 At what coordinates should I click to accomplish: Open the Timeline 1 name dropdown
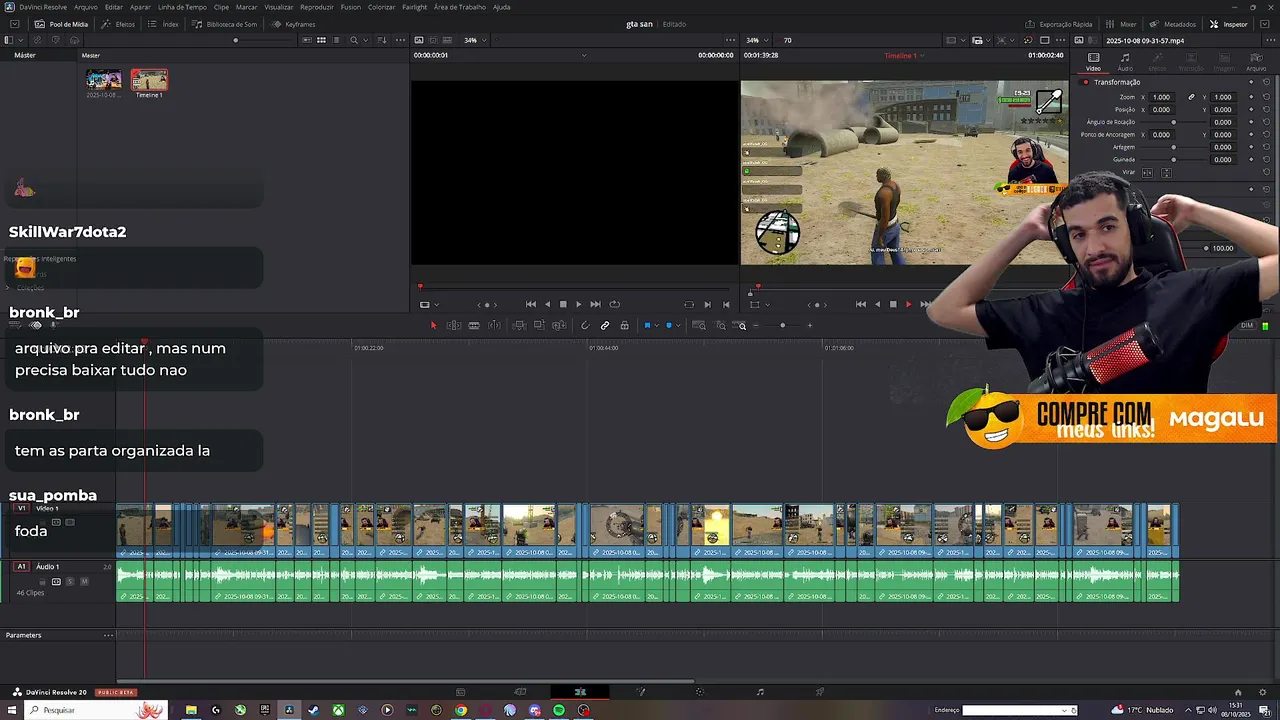pyautogui.click(x=903, y=56)
